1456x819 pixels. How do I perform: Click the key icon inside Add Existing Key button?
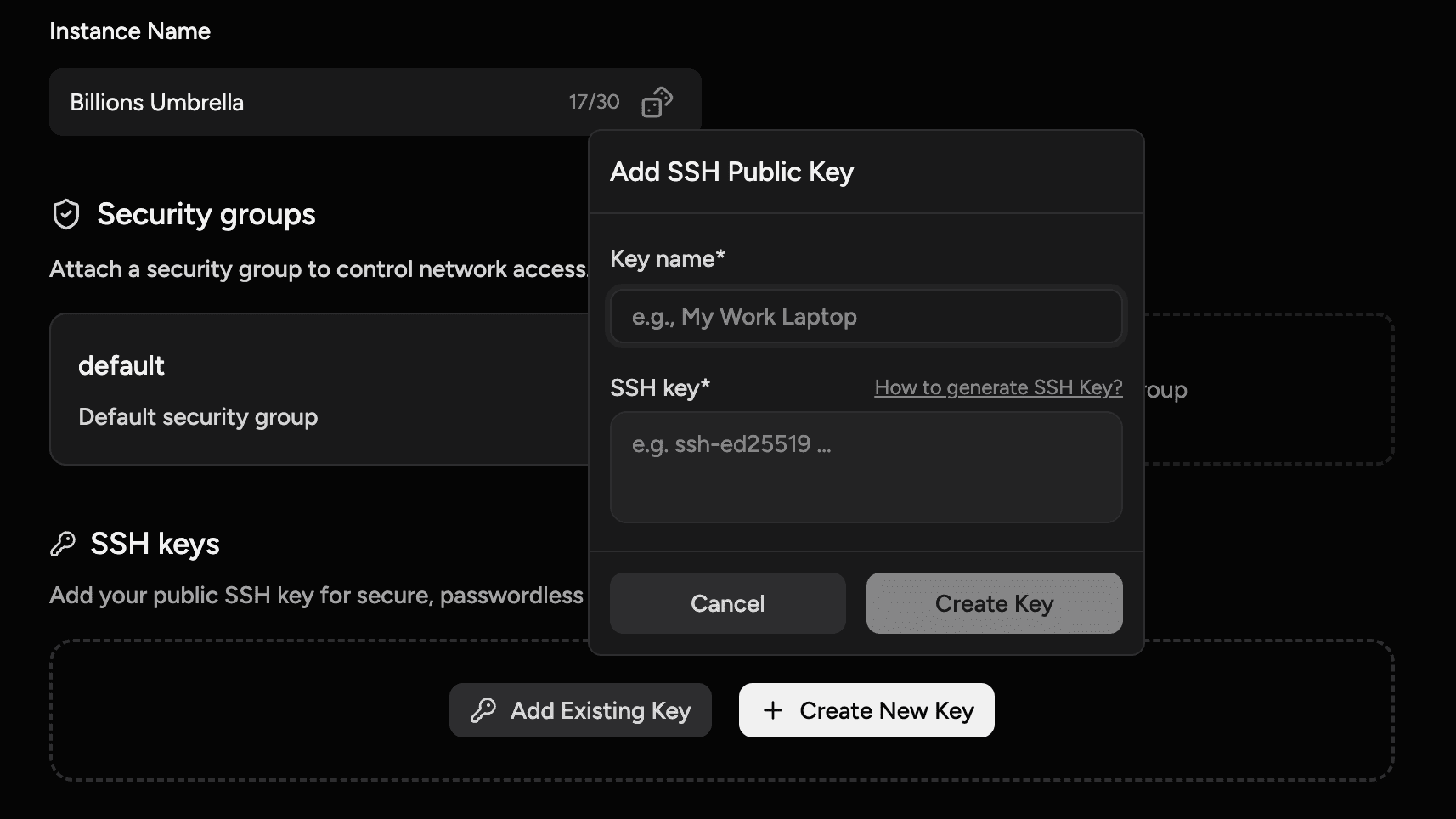point(483,710)
